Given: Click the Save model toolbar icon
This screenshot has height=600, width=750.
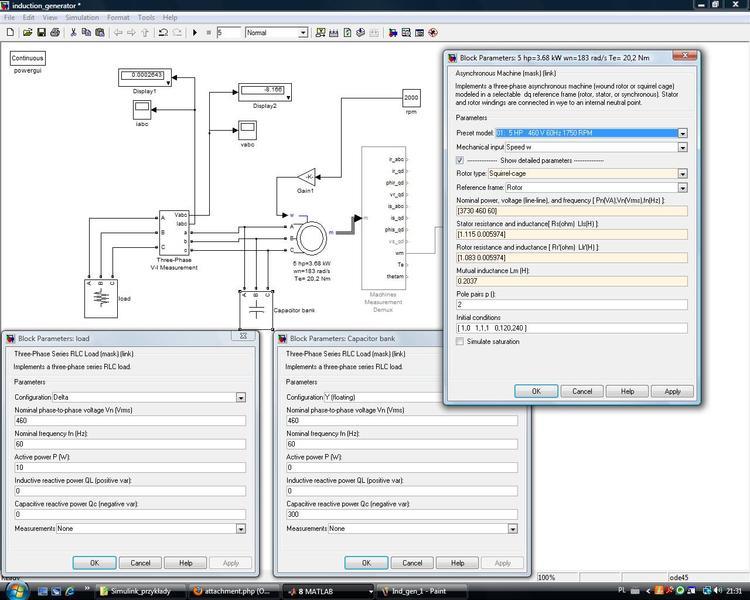Looking at the screenshot, I should pyautogui.click(x=41, y=33).
